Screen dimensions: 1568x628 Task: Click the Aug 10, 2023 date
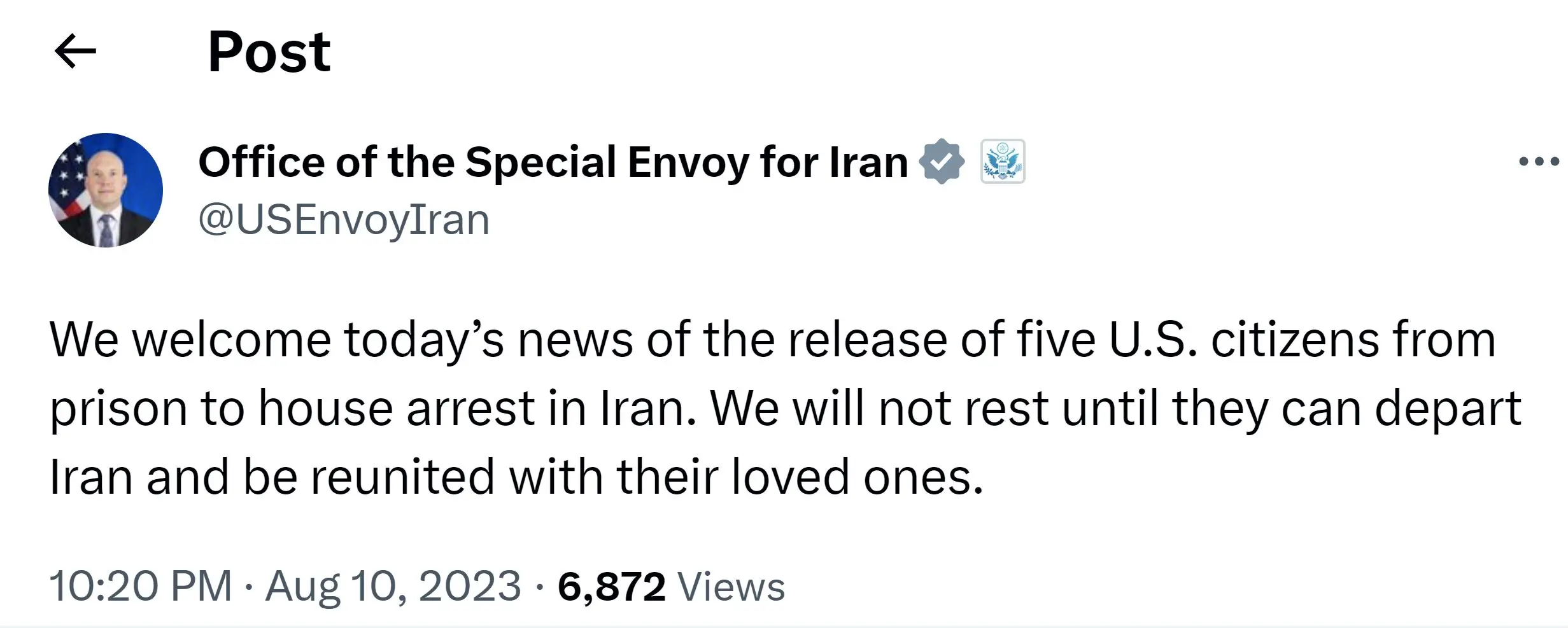pos(393,585)
